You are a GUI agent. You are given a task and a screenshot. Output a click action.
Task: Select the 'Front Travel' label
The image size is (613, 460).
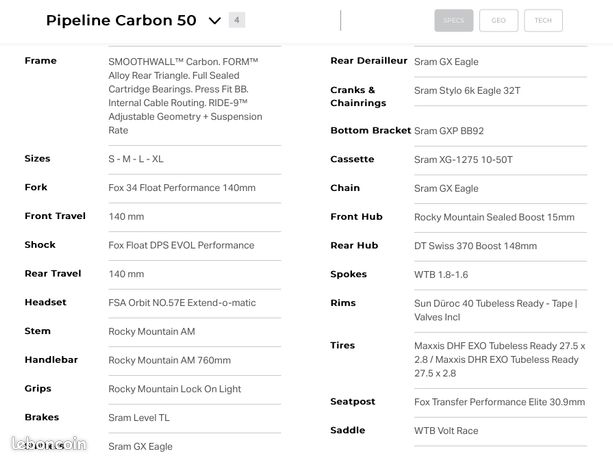click(55, 216)
